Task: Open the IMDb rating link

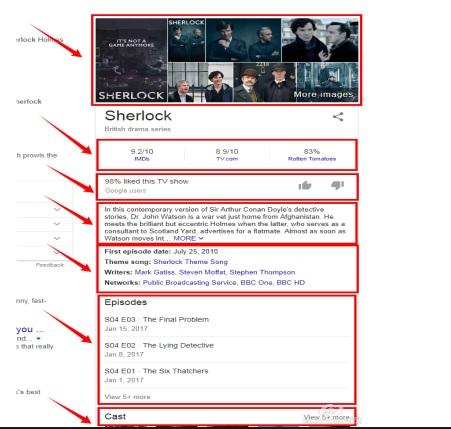Action: (142, 159)
